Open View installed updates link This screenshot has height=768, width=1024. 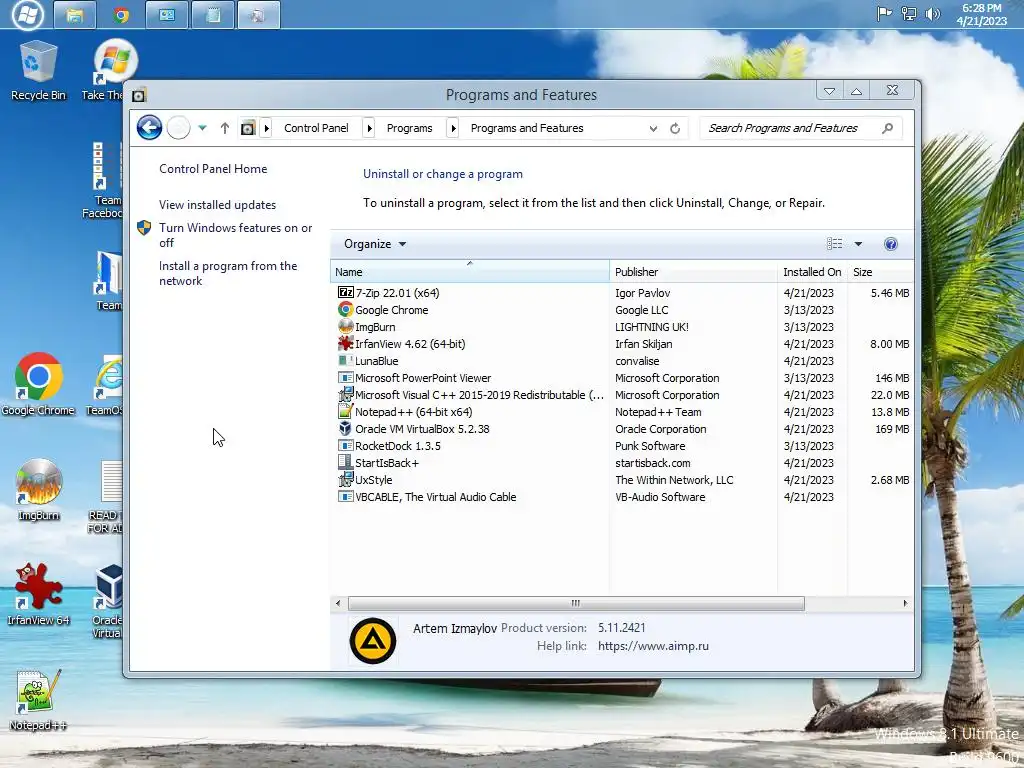click(217, 204)
